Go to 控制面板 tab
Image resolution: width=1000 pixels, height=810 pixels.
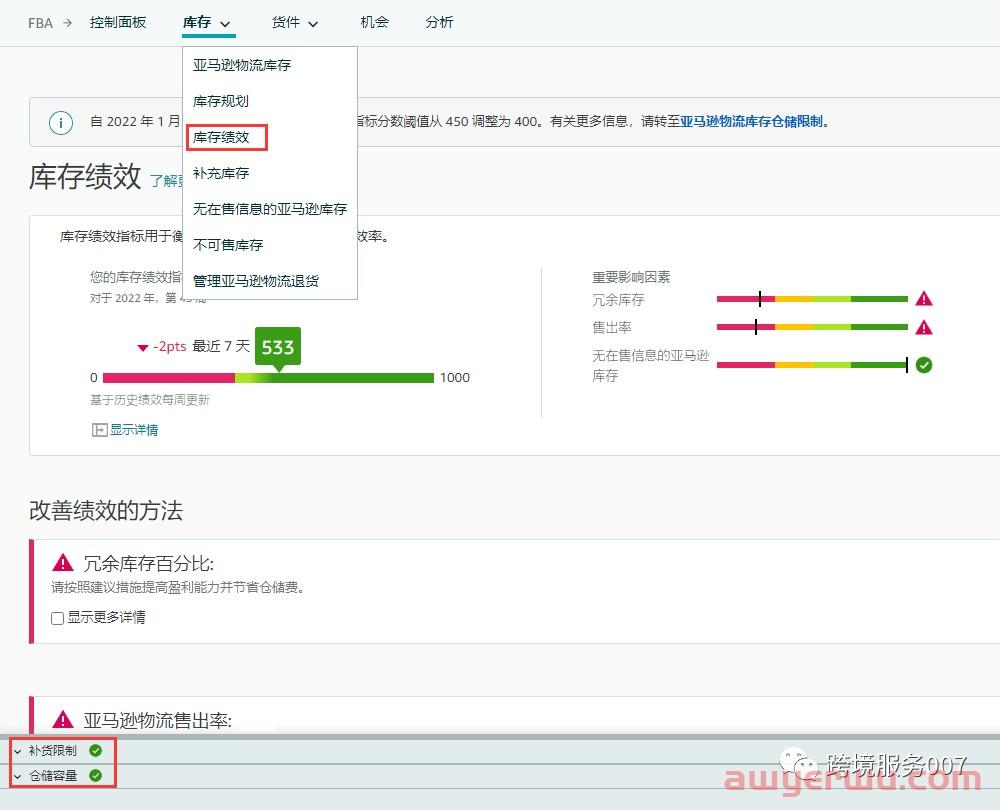[118, 22]
